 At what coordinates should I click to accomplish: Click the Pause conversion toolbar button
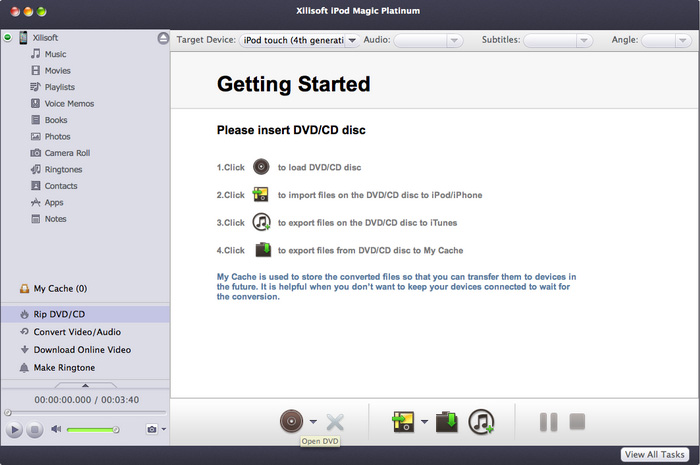(x=549, y=422)
